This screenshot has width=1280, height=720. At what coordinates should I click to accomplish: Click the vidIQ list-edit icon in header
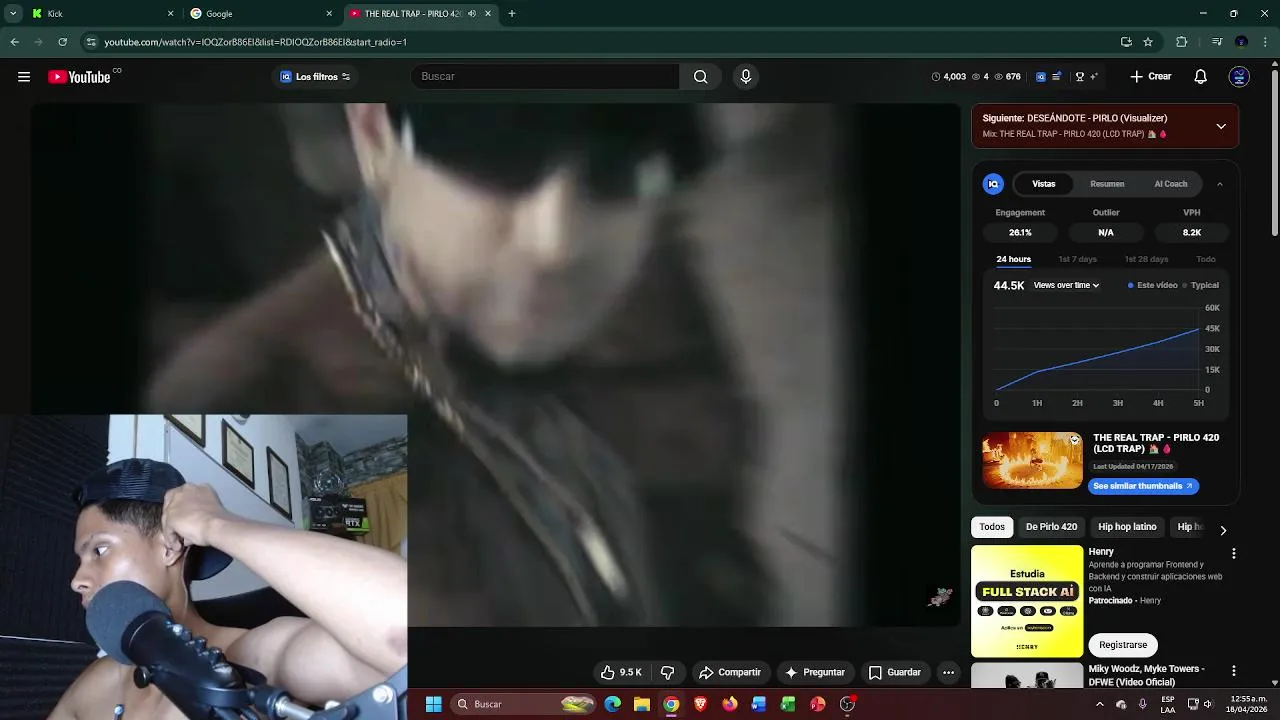point(1057,77)
